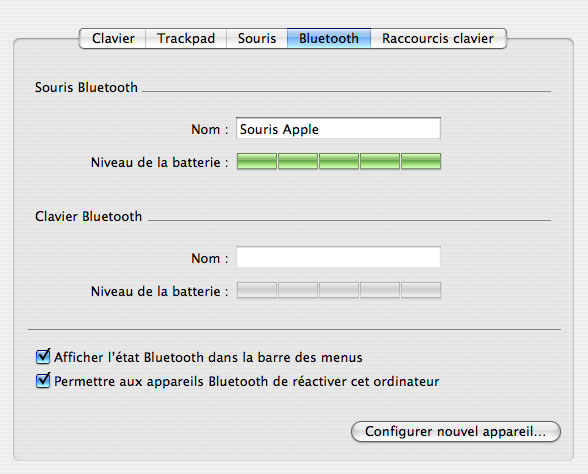Uncheck Permettre aux appareils Bluetooth de réactiver
The image size is (588, 474).
click(43, 381)
